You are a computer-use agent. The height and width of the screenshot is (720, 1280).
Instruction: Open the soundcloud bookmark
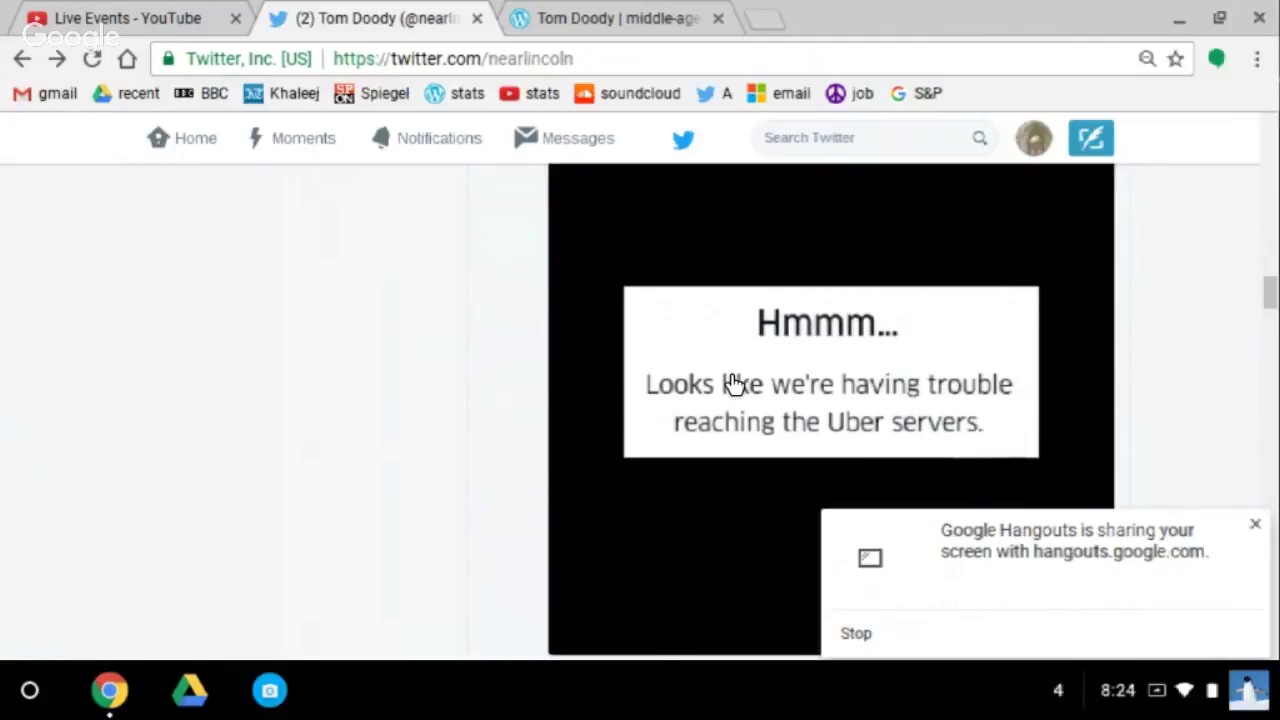click(628, 93)
